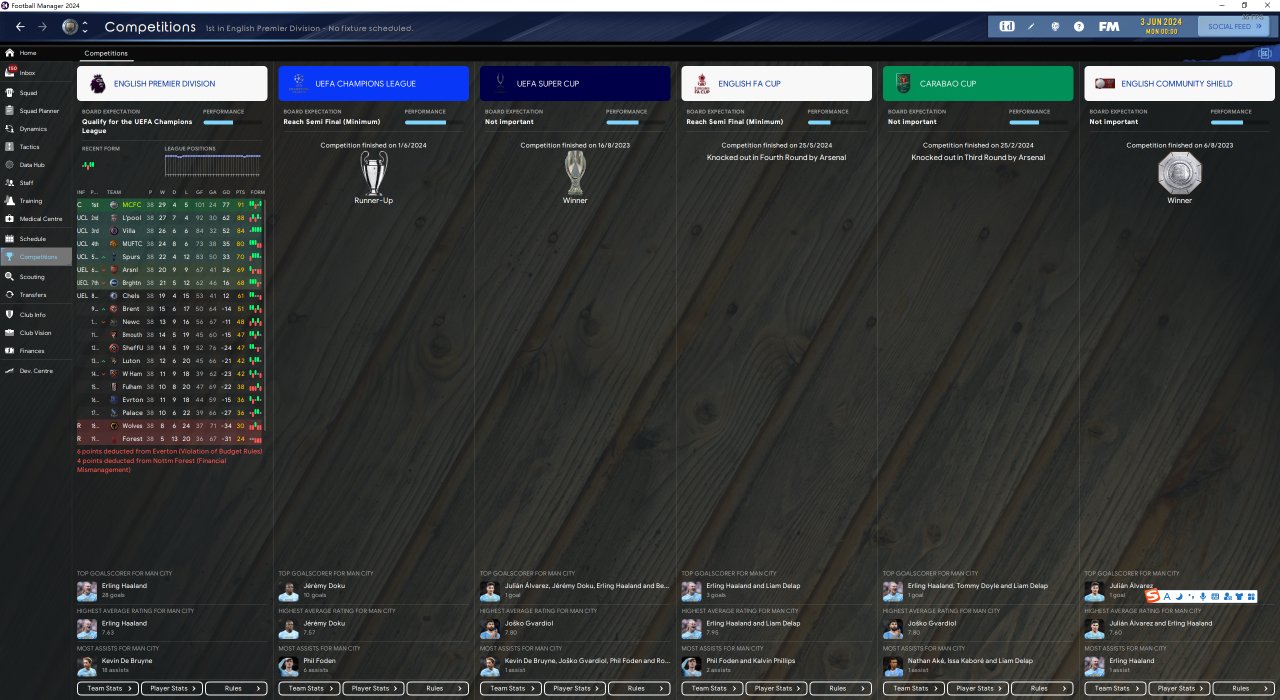The image size is (1280, 700).
Task: Expand the club switcher up-down arrows
Action: 85,26
